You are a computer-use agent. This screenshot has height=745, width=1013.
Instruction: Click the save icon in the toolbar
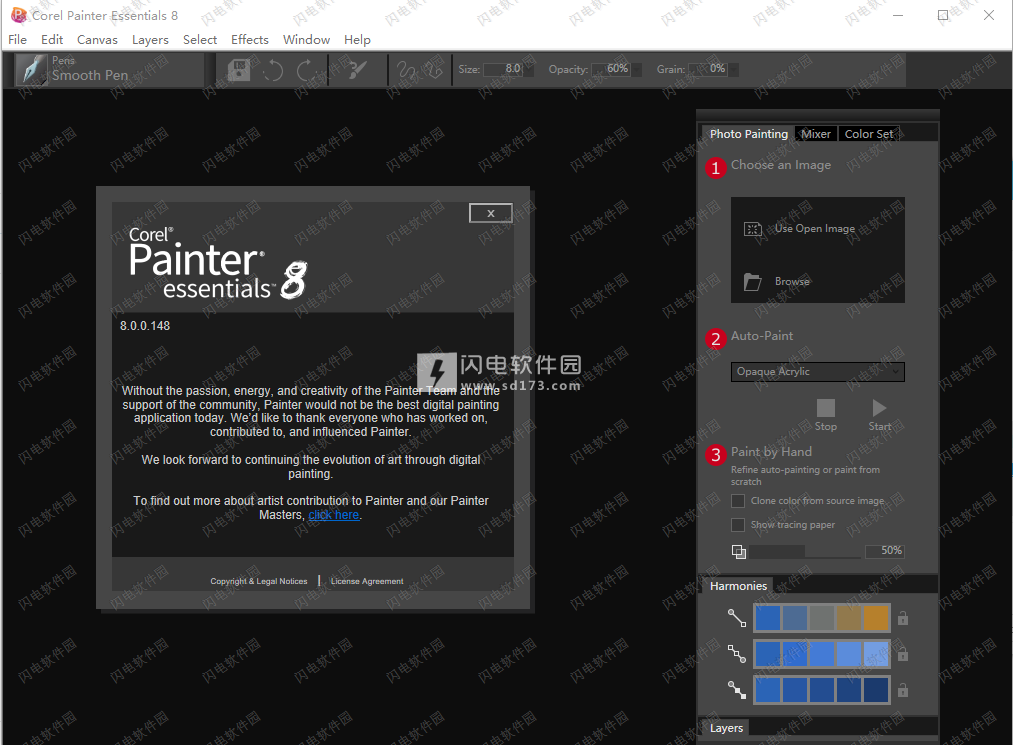[x=238, y=70]
